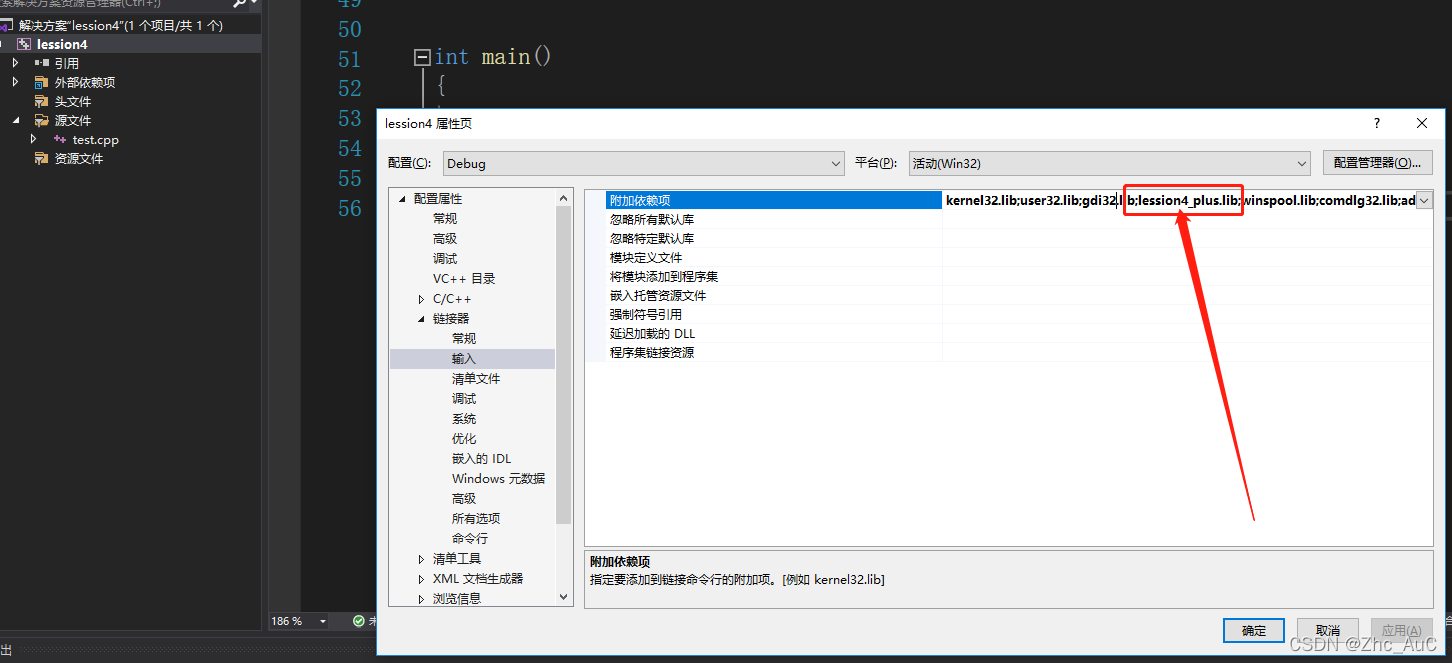
Task: Click the 源文件 folder icon
Action: [42, 120]
